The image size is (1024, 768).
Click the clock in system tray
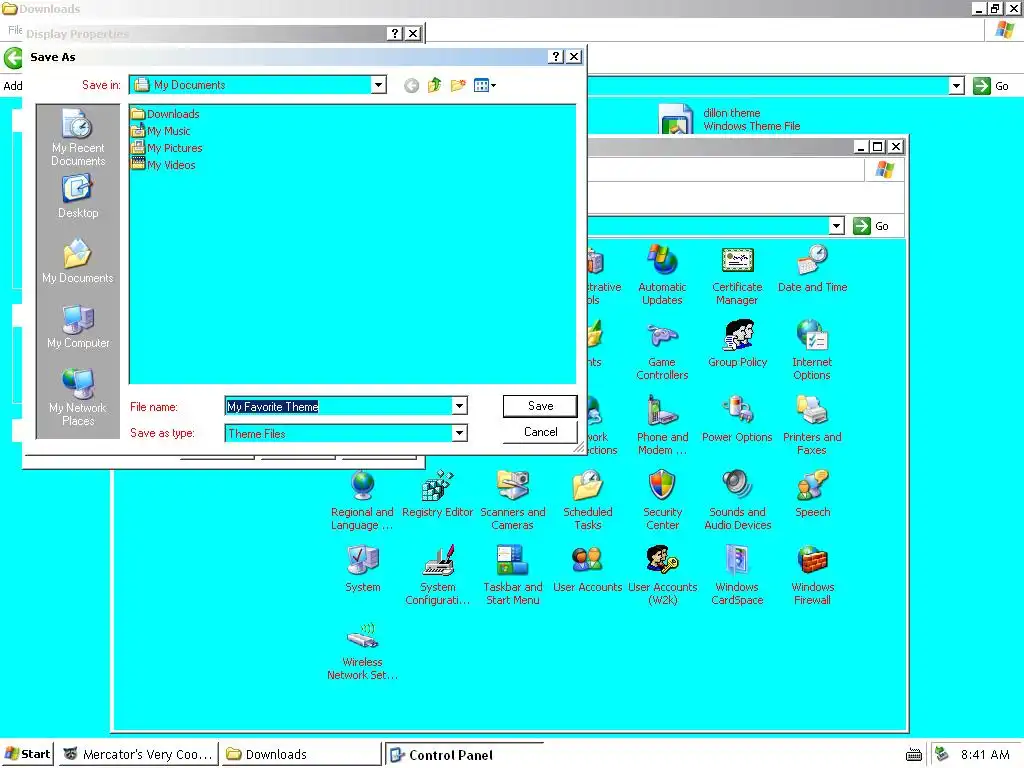pos(985,754)
